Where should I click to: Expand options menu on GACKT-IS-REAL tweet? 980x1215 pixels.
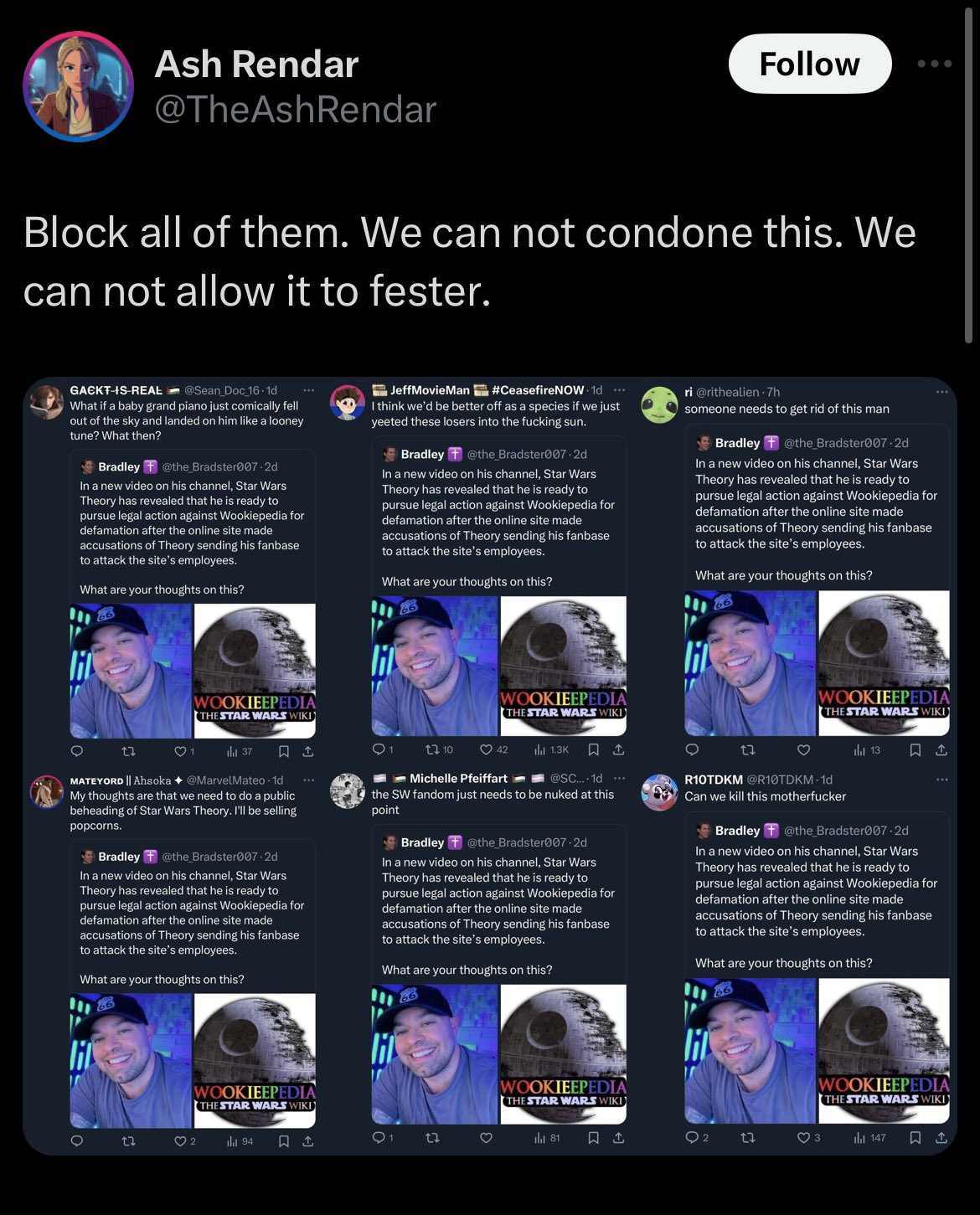click(308, 390)
